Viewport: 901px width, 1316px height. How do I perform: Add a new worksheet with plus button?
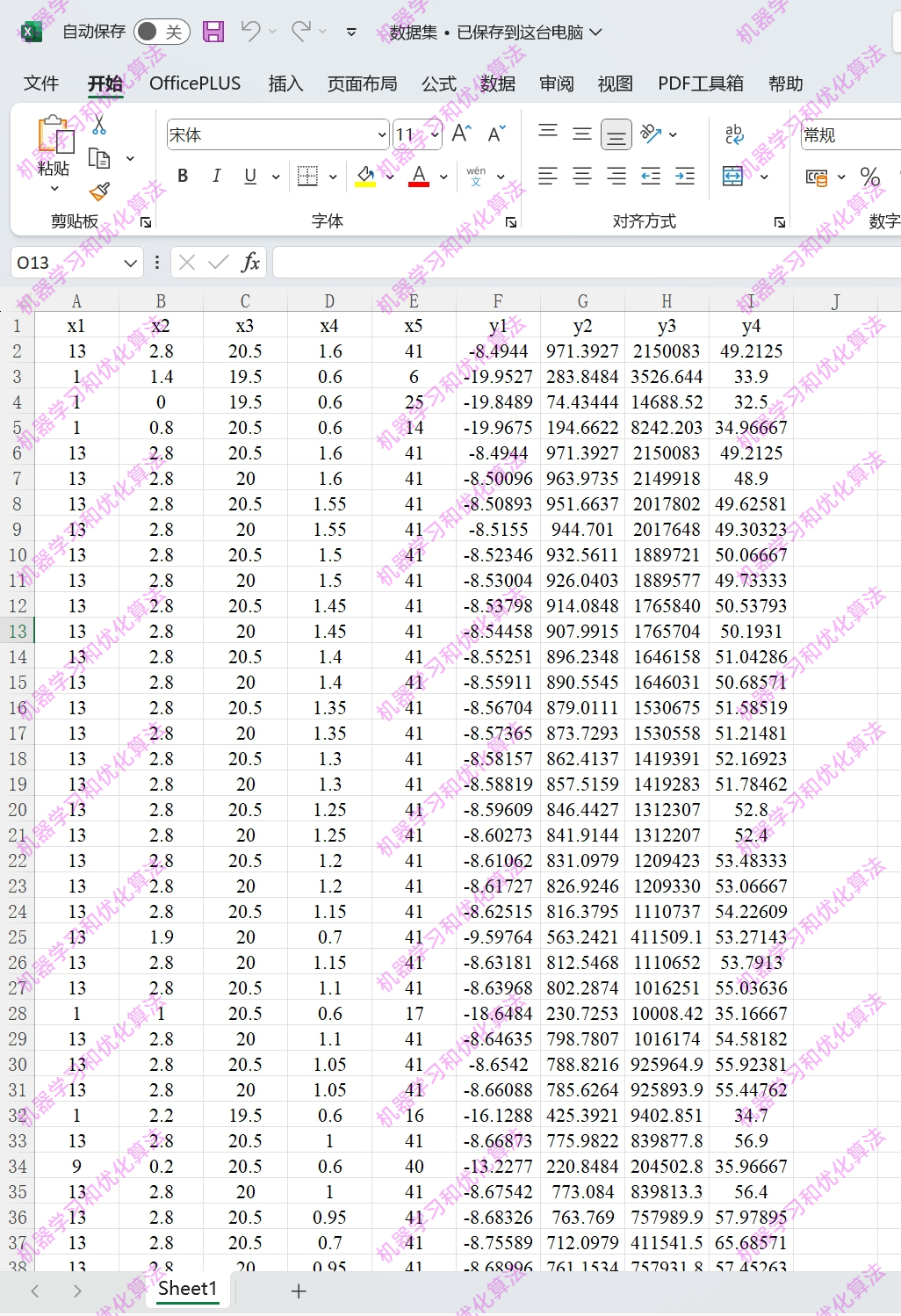[298, 1291]
